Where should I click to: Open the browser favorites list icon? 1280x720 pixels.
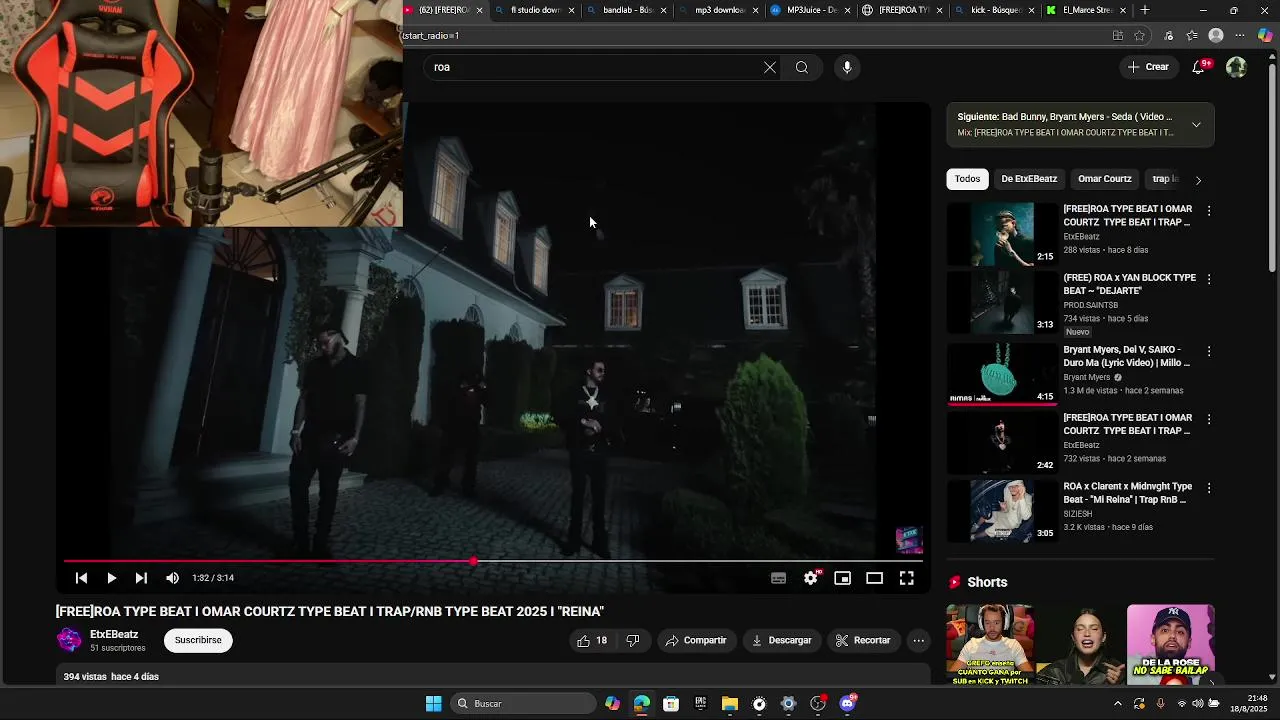[x=1192, y=35]
